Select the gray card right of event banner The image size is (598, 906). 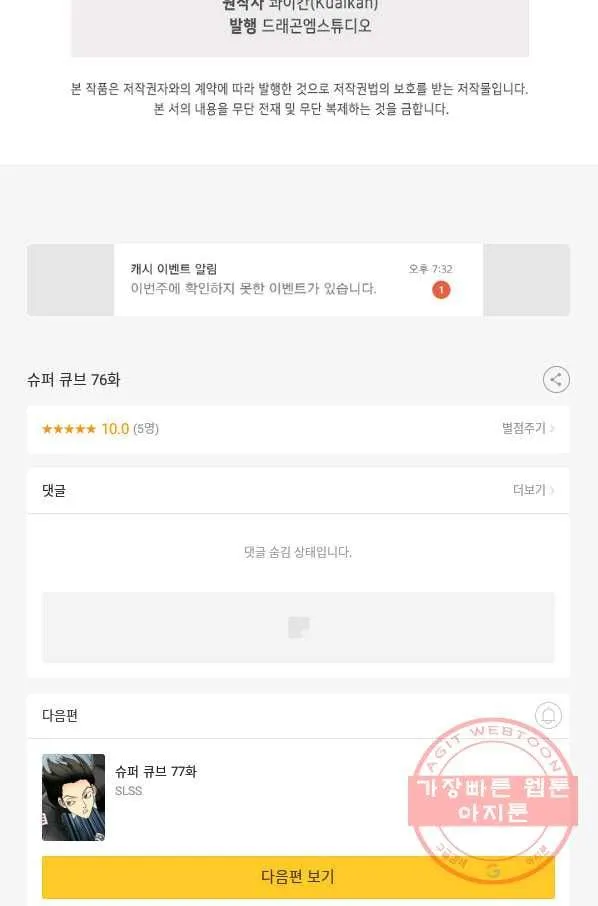pos(526,280)
